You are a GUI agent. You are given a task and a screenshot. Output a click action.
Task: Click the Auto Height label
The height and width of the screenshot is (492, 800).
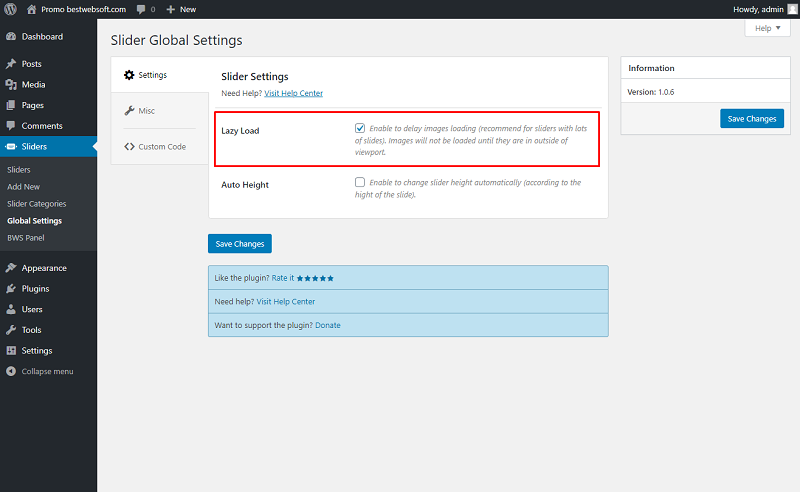[x=245, y=185]
